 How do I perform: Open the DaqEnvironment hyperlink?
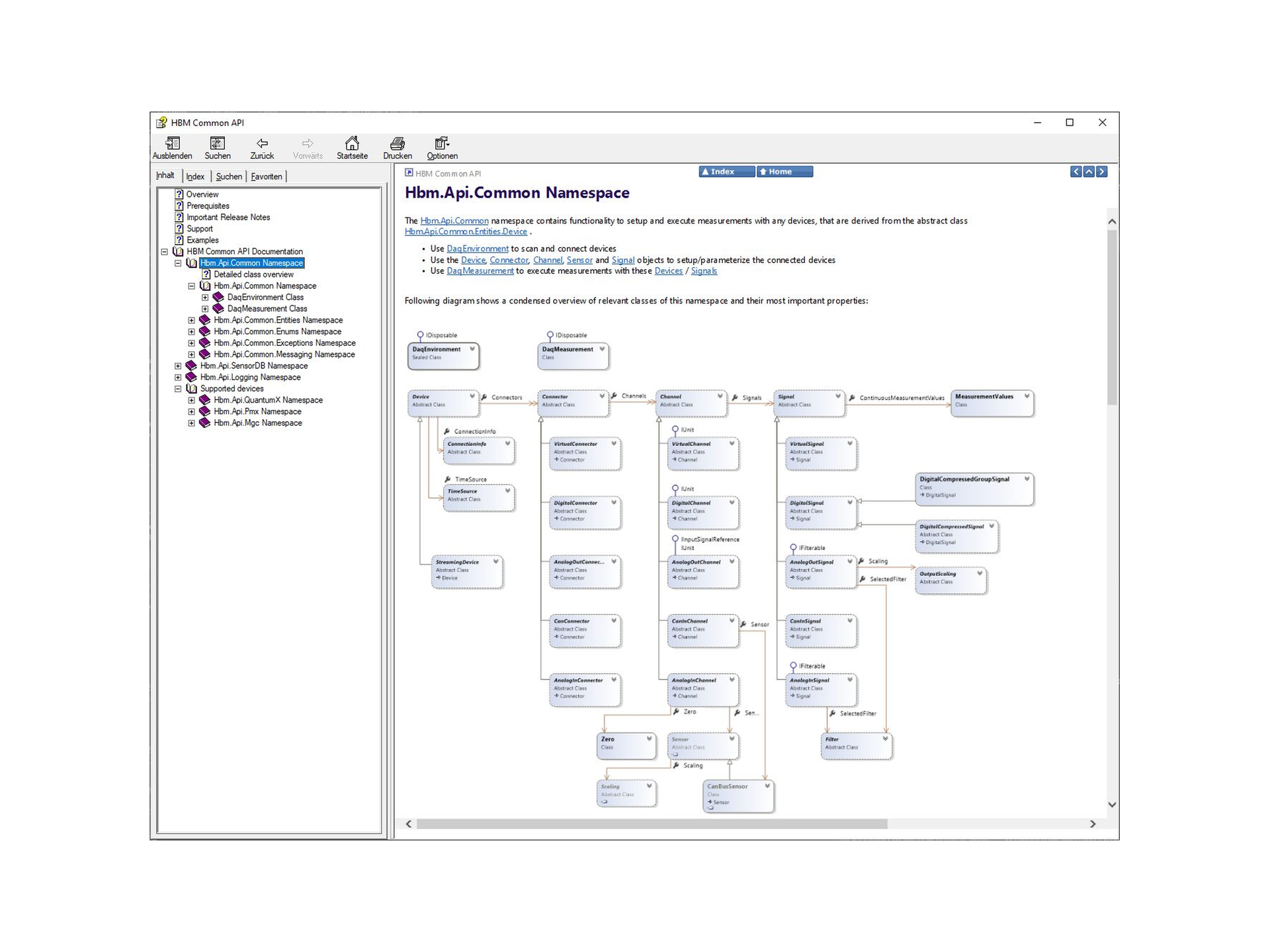click(477, 249)
